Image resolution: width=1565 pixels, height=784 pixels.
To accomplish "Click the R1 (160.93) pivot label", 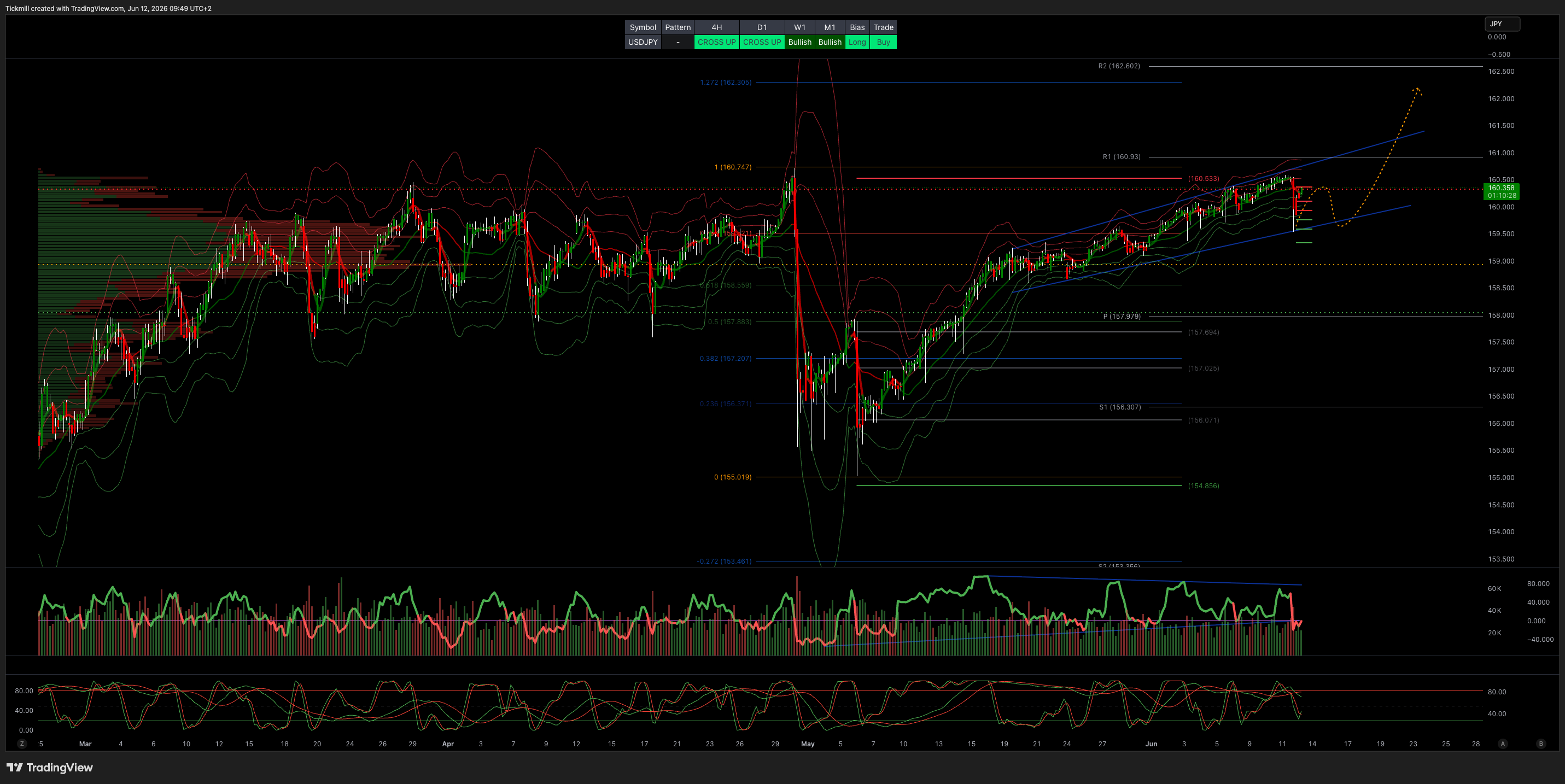I will tap(1121, 157).
